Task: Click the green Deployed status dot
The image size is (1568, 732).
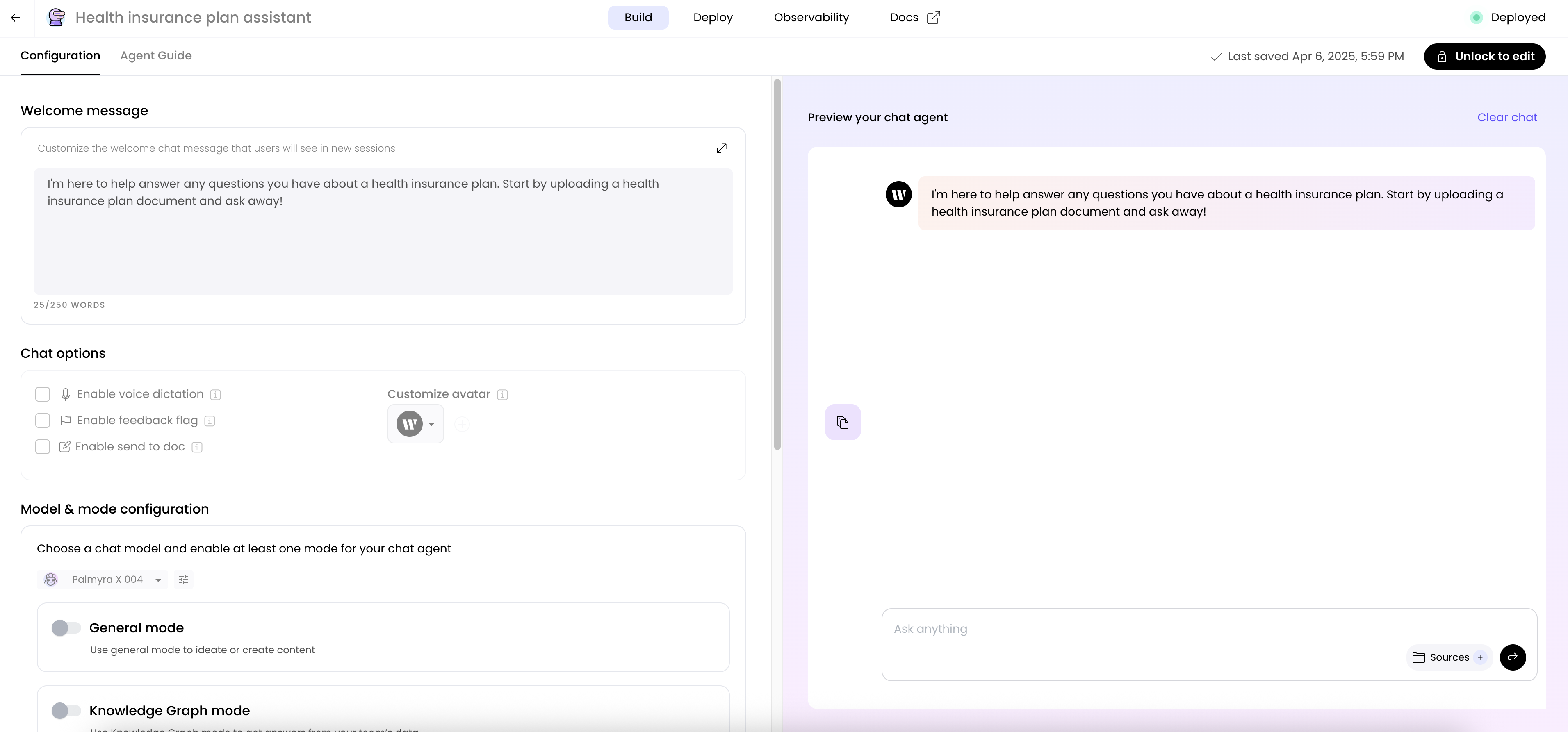Action: [1476, 18]
